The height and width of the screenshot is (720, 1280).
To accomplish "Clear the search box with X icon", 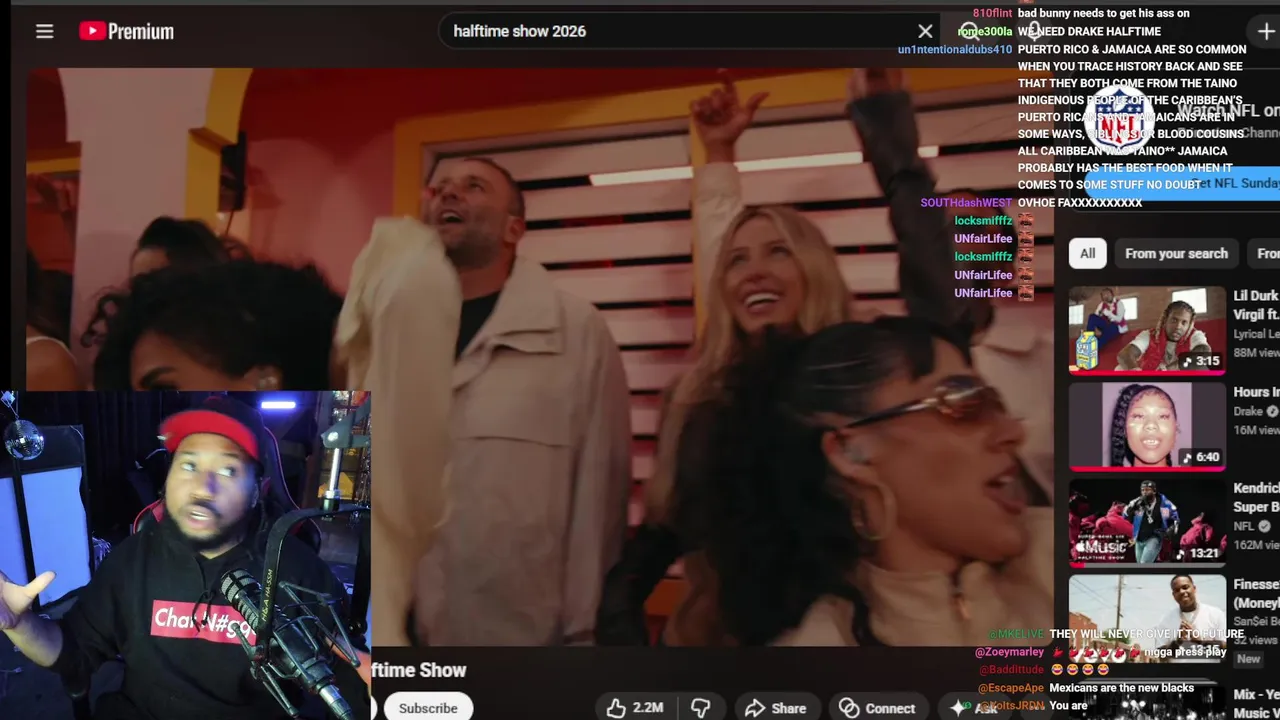I will pyautogui.click(x=925, y=31).
